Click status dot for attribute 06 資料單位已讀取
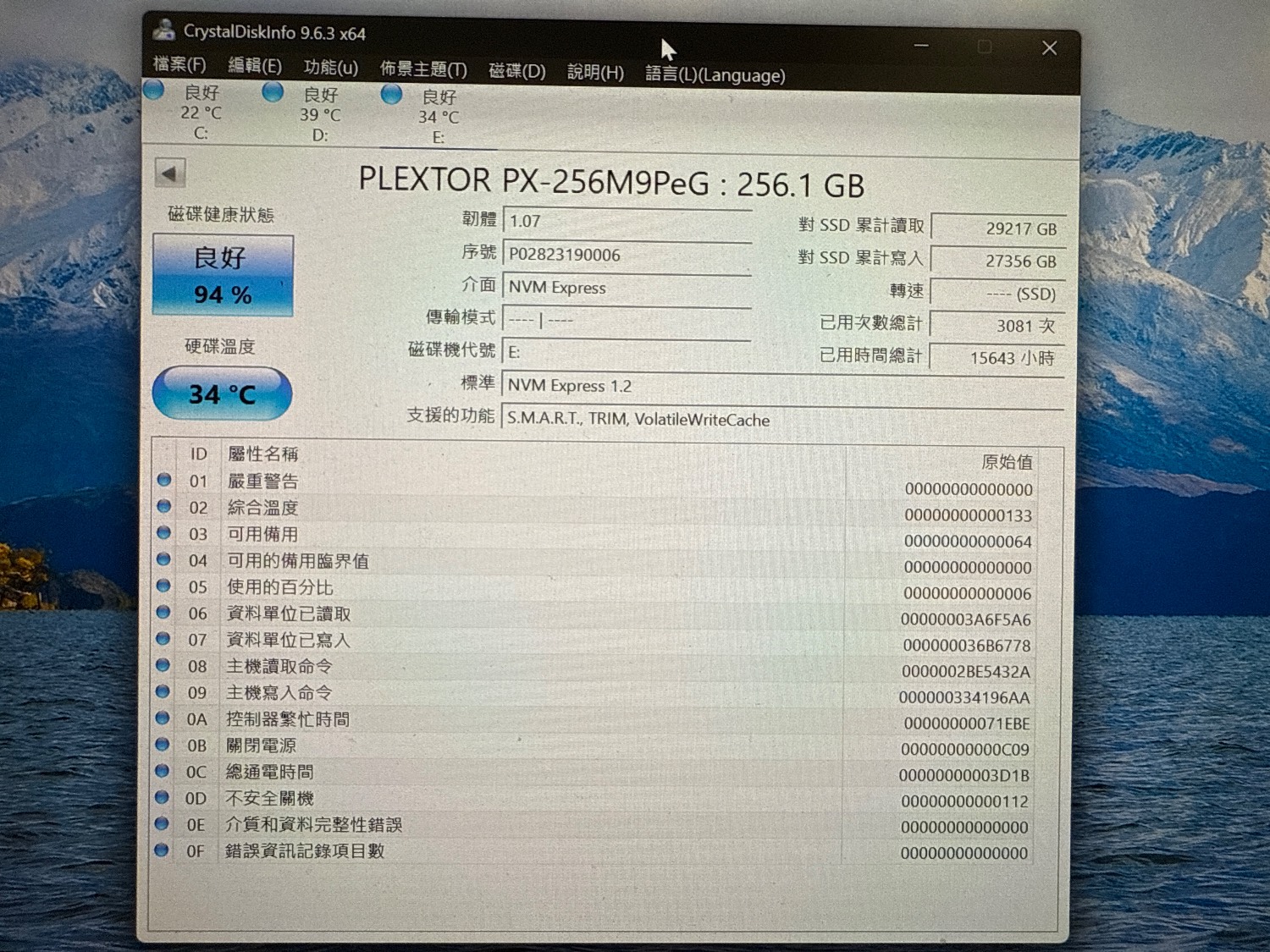This screenshot has width=1270, height=952. 163,612
